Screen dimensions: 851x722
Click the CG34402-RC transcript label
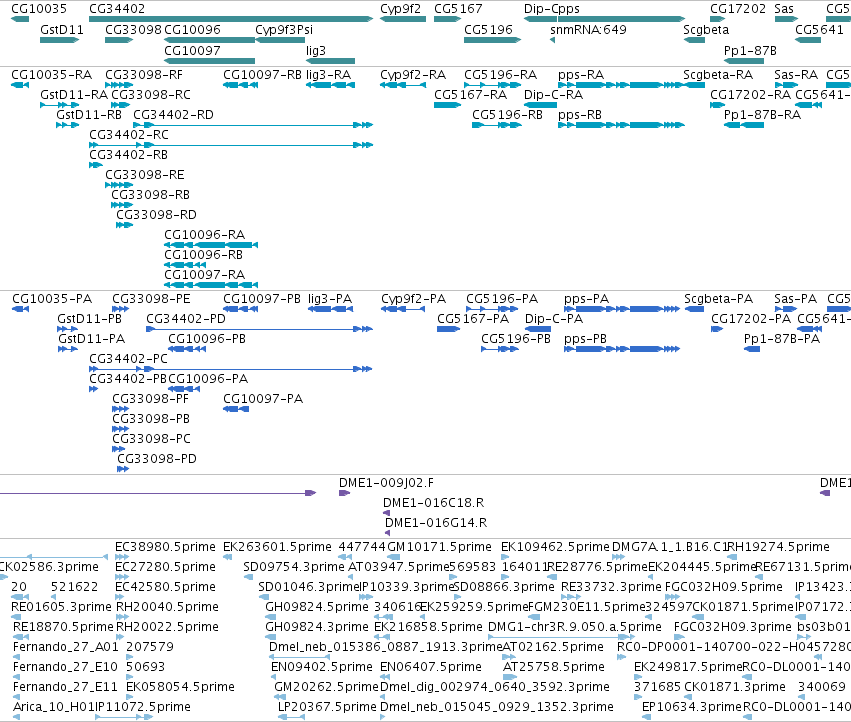(129, 135)
